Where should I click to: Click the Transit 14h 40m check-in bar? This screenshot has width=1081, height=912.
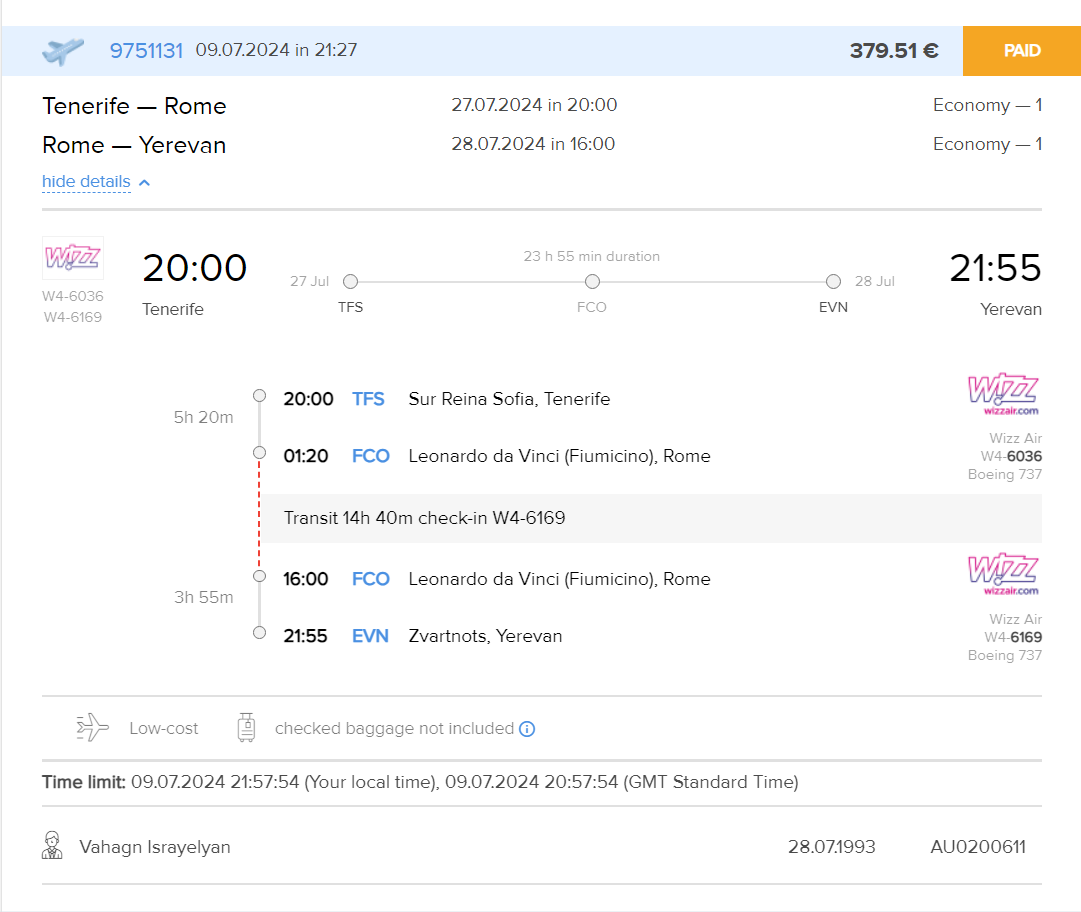coord(651,518)
